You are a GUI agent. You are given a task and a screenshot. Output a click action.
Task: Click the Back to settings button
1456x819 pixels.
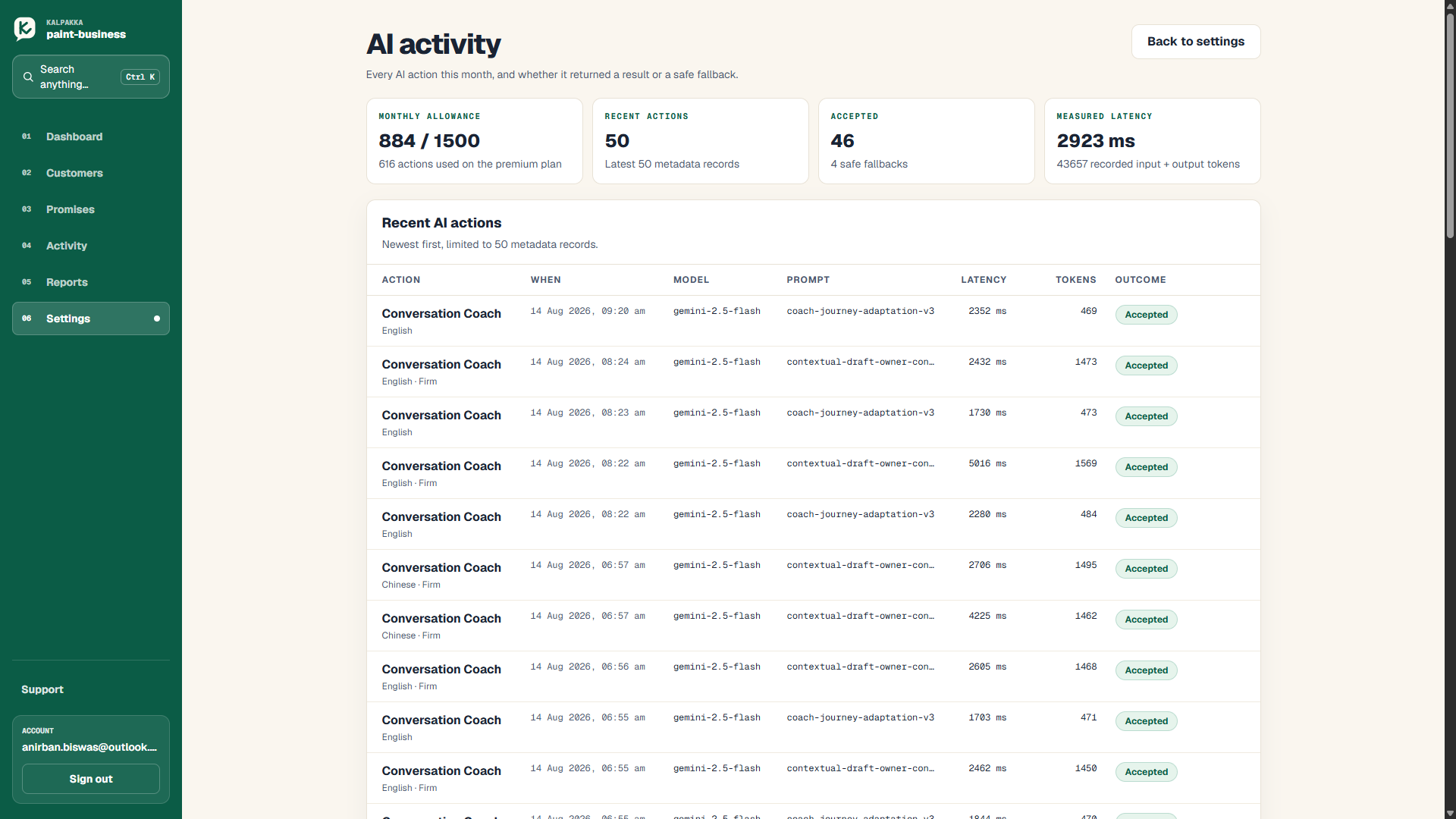[1196, 42]
